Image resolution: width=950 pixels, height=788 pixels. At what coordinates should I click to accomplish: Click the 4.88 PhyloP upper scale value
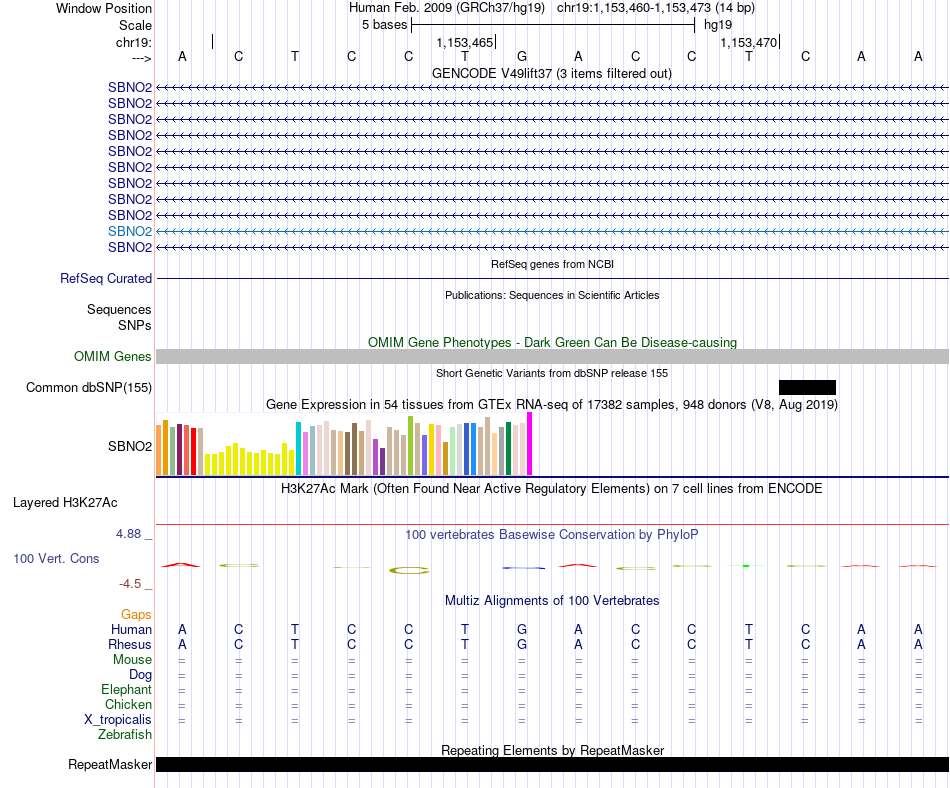[128, 534]
